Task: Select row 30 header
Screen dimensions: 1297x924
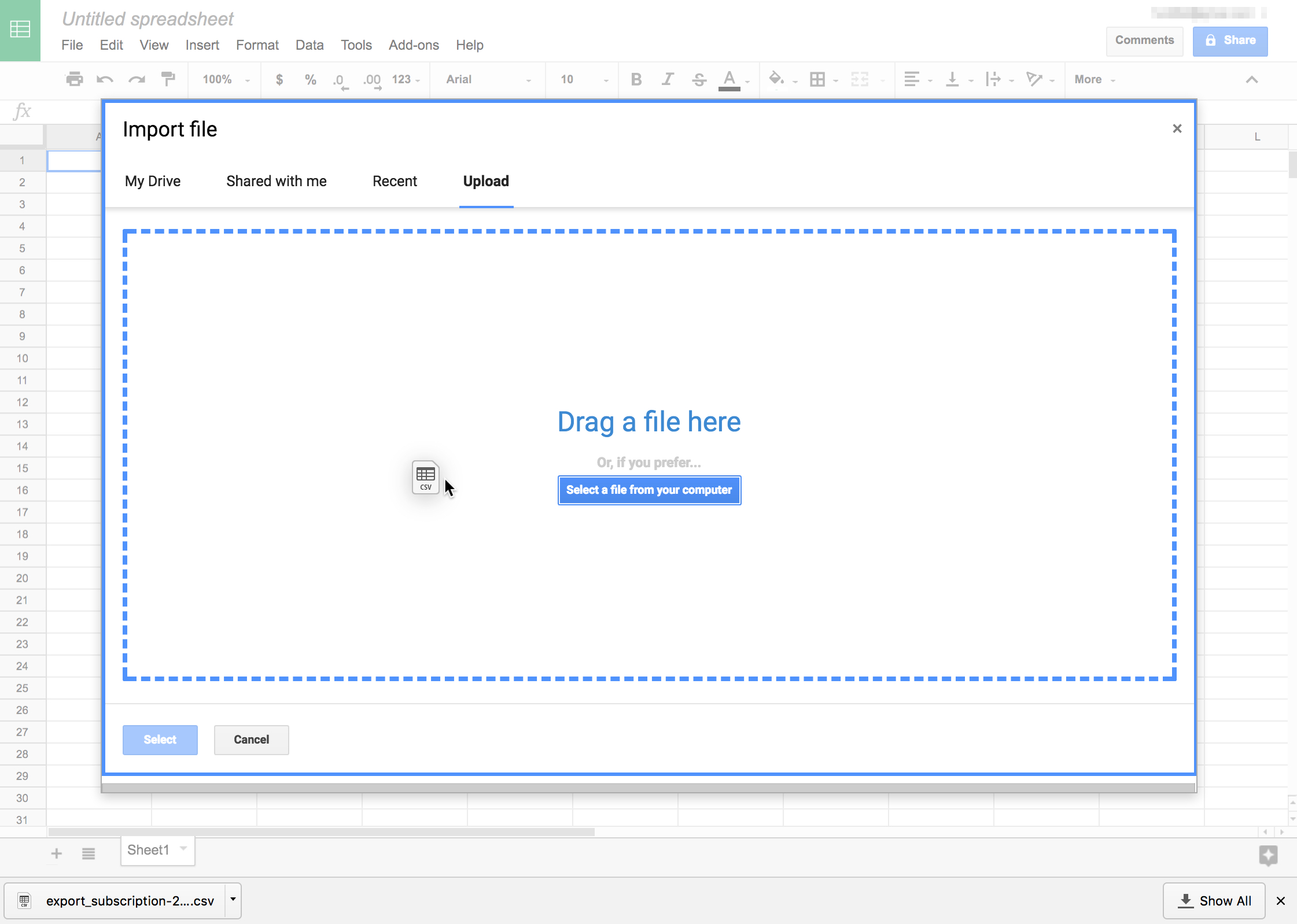Action: click(22, 798)
